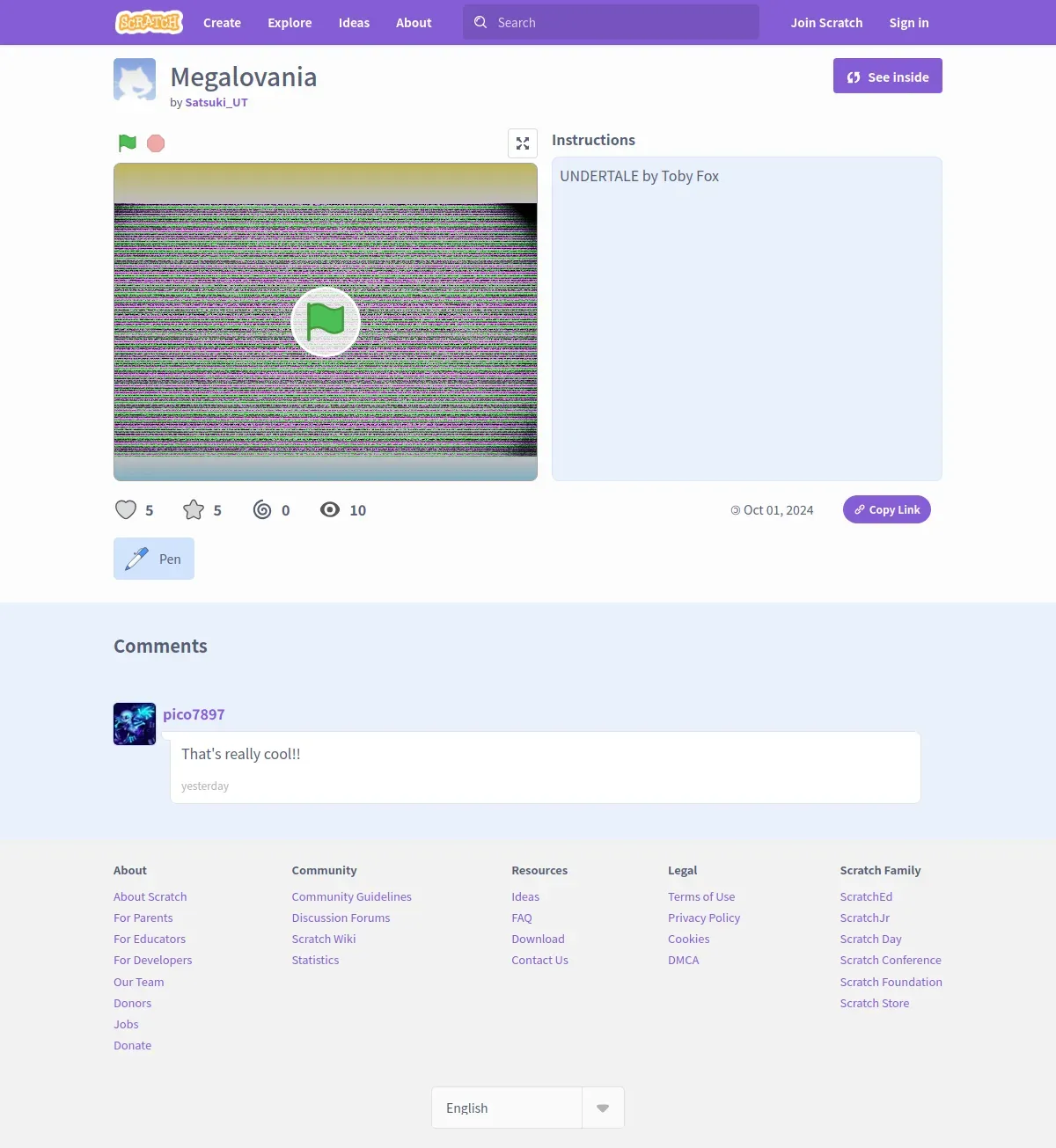
Task: Click the 'That's really cool!!' comment text
Action: pos(241,754)
